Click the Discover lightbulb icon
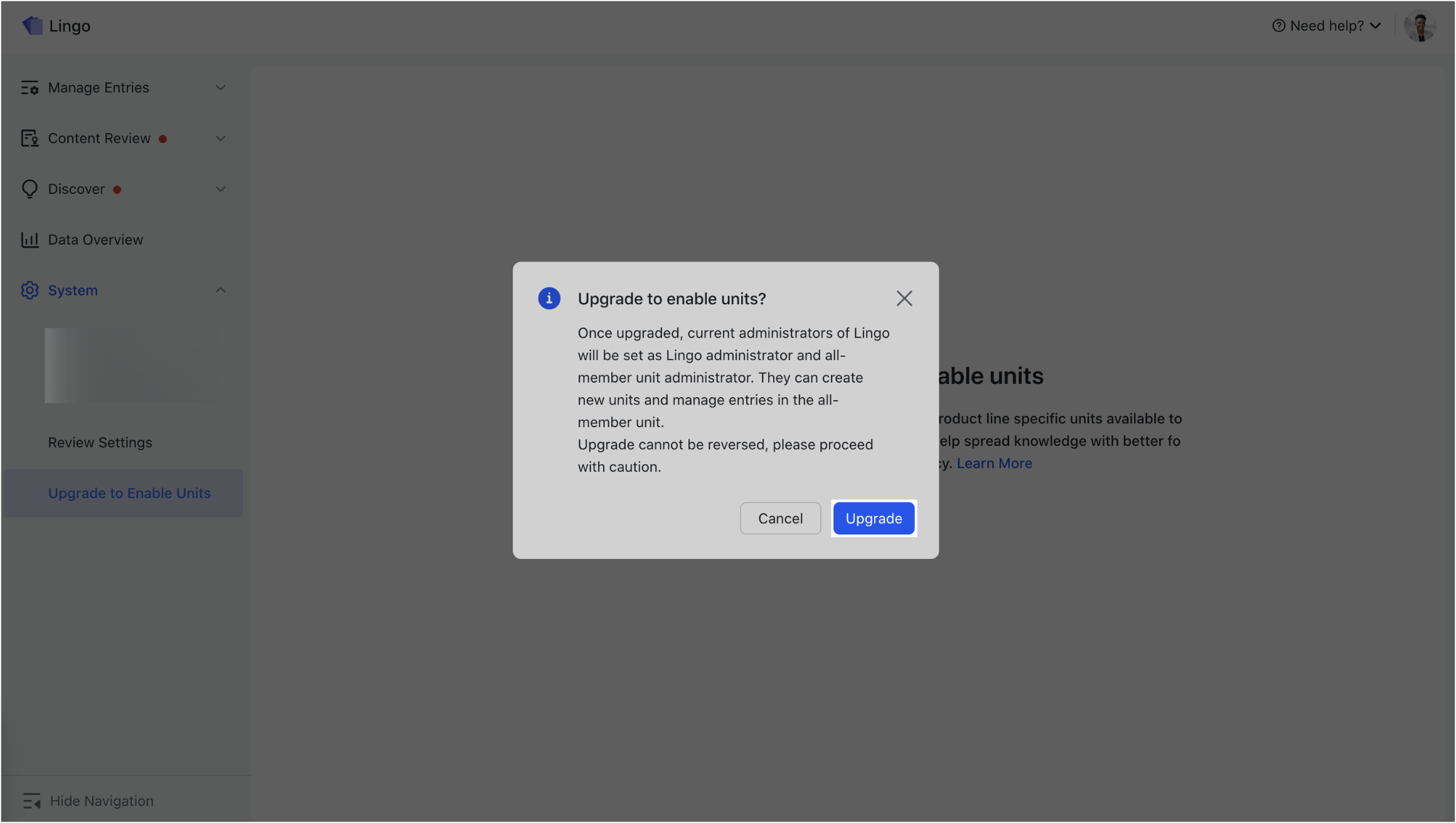This screenshot has height=823, width=1456. point(29,189)
